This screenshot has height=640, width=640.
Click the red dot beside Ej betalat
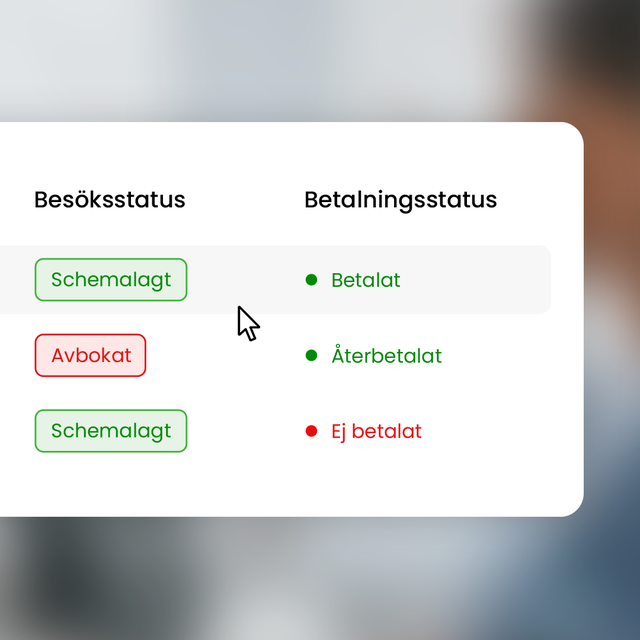[311, 431]
